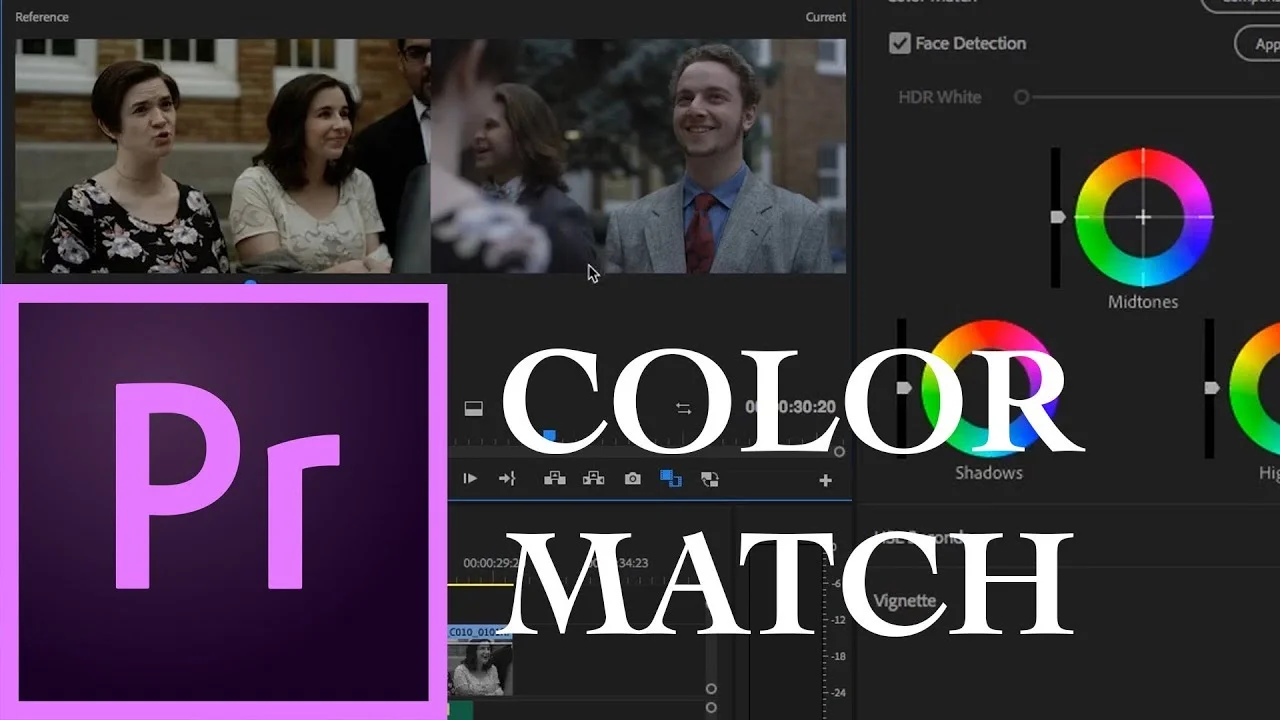Click the Reference label
This screenshot has width=1280, height=720.
pyautogui.click(x=41, y=17)
